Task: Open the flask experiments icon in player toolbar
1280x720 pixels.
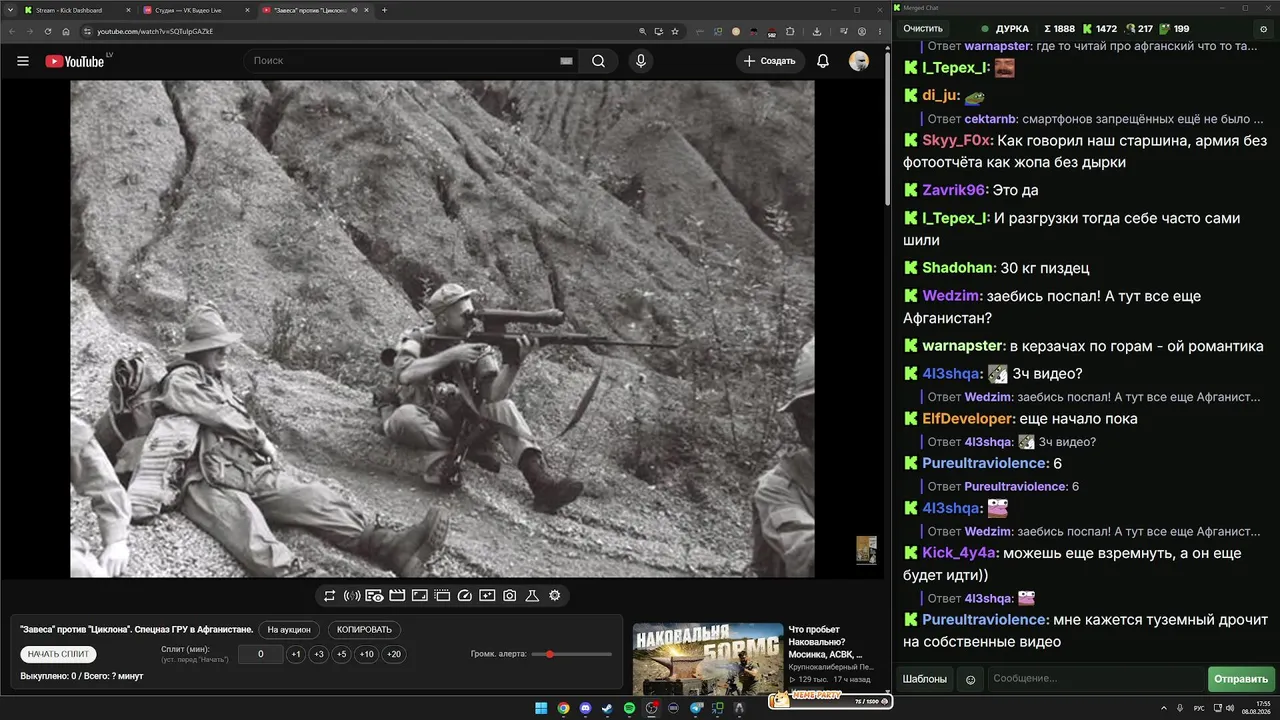Action: [x=532, y=596]
